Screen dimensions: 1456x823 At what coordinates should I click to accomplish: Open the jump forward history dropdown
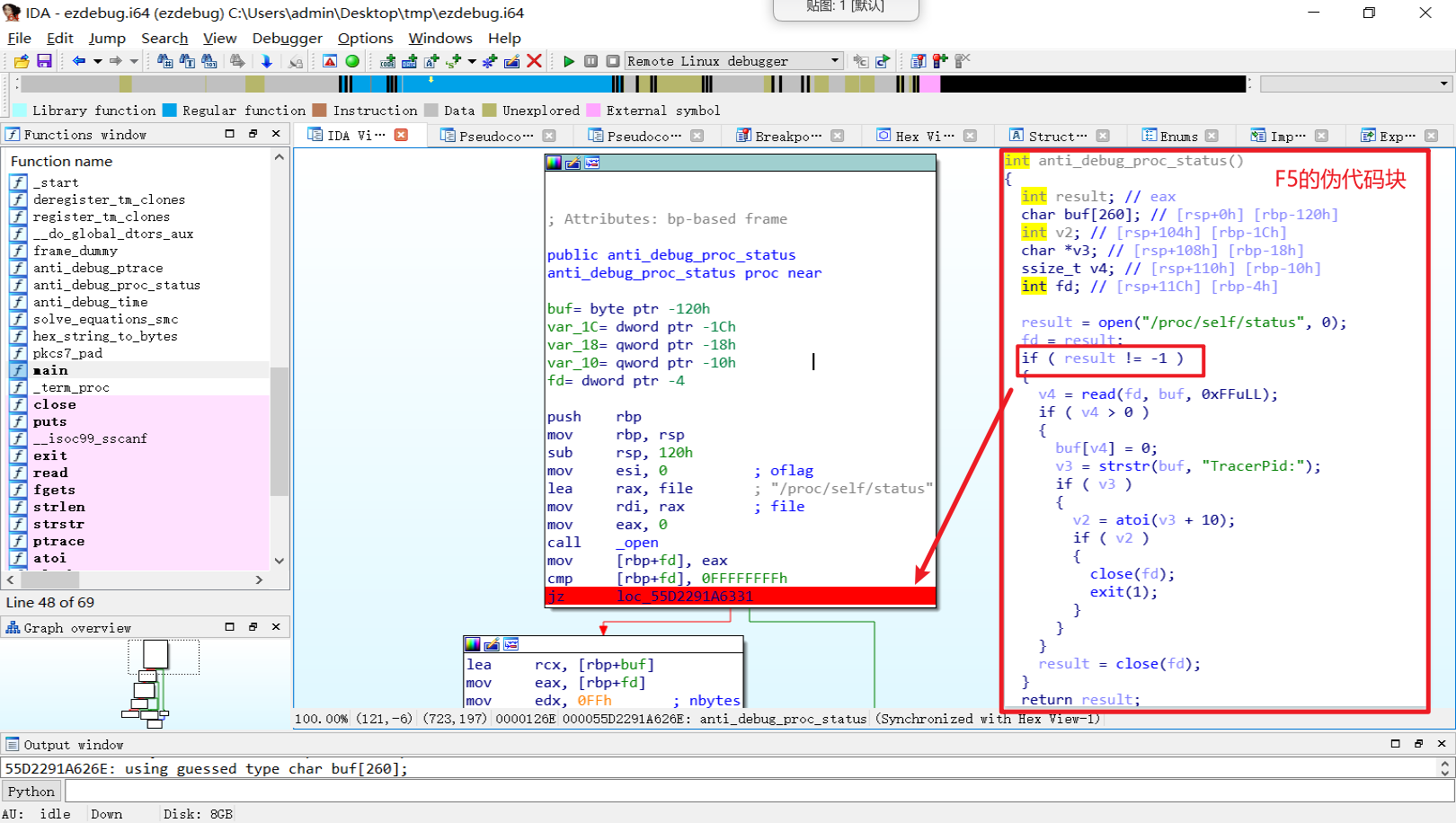[134, 61]
